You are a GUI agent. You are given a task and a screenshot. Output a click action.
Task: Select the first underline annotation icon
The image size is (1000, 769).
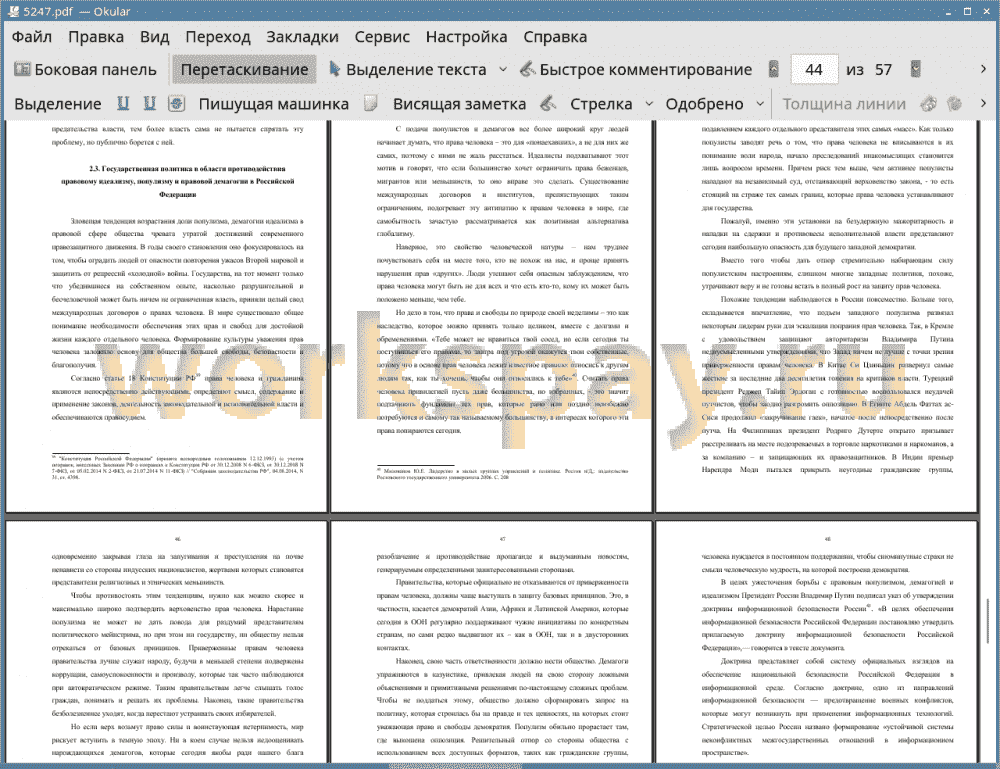tap(123, 103)
